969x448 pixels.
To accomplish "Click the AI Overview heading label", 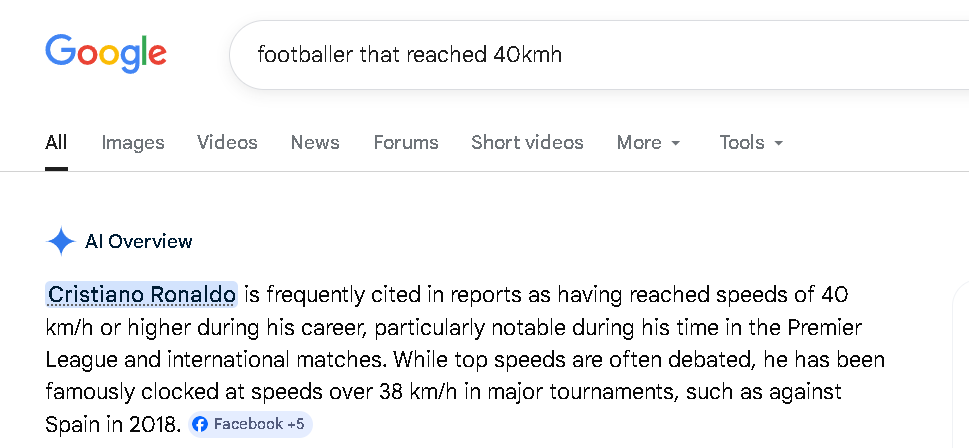I will 139,241.
